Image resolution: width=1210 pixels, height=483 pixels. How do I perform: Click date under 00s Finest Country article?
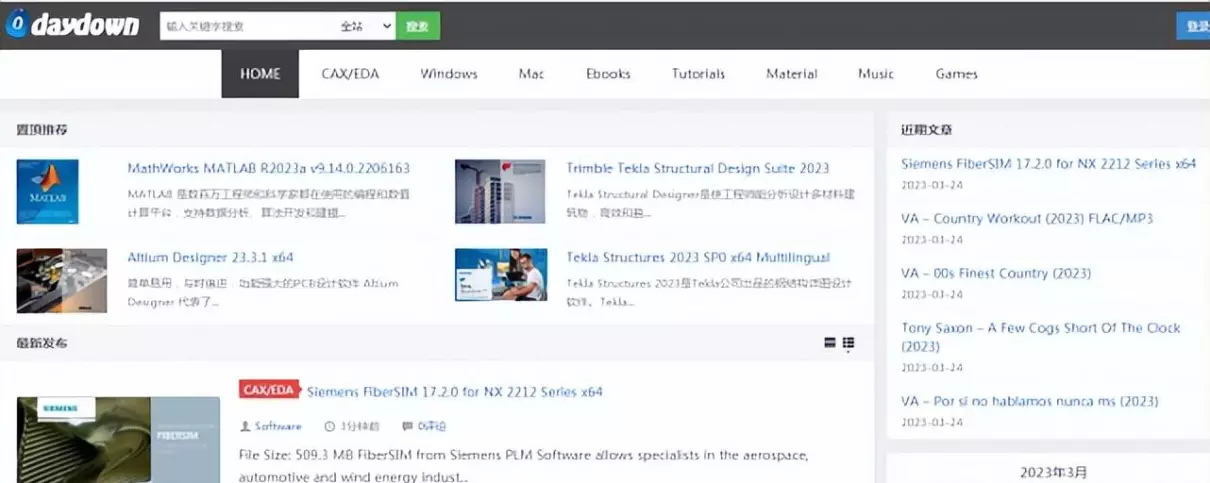coord(932,295)
